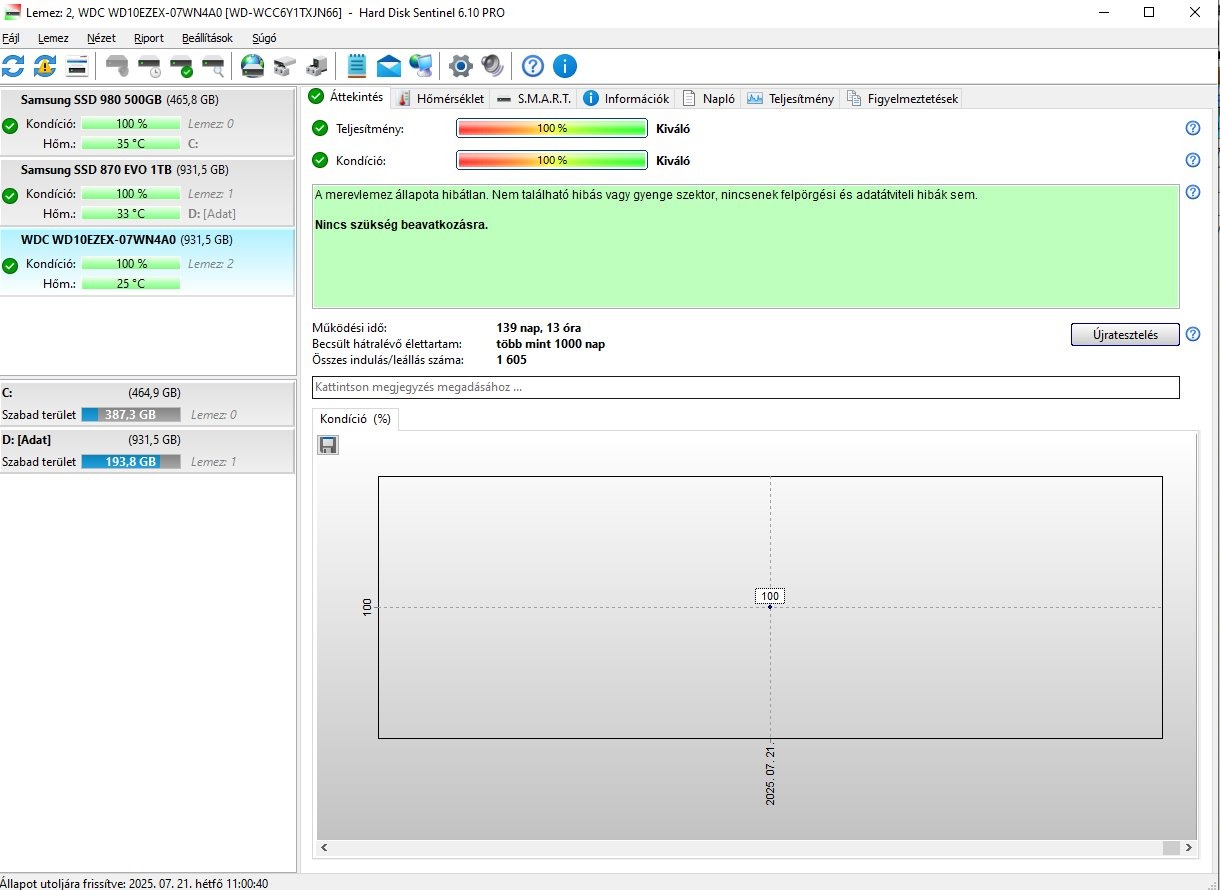Switch to the Információk tab
1220x890 pixels.
(x=626, y=98)
